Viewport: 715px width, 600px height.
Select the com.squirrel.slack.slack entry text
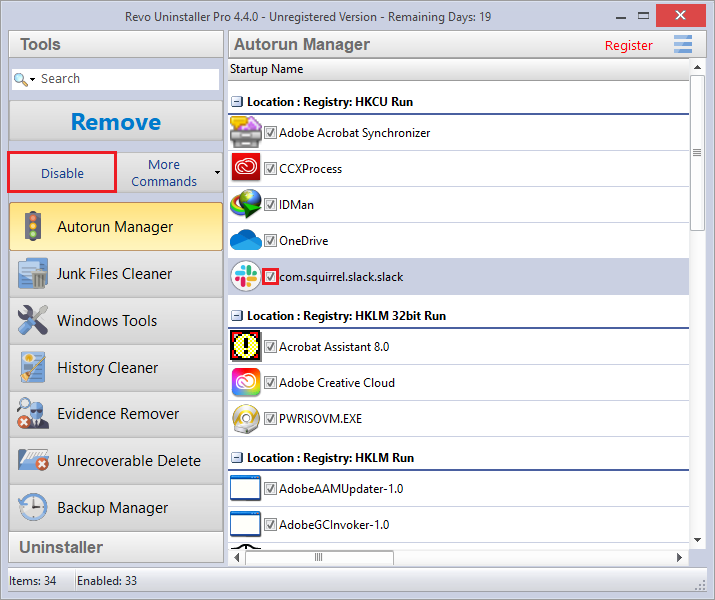click(x=341, y=277)
